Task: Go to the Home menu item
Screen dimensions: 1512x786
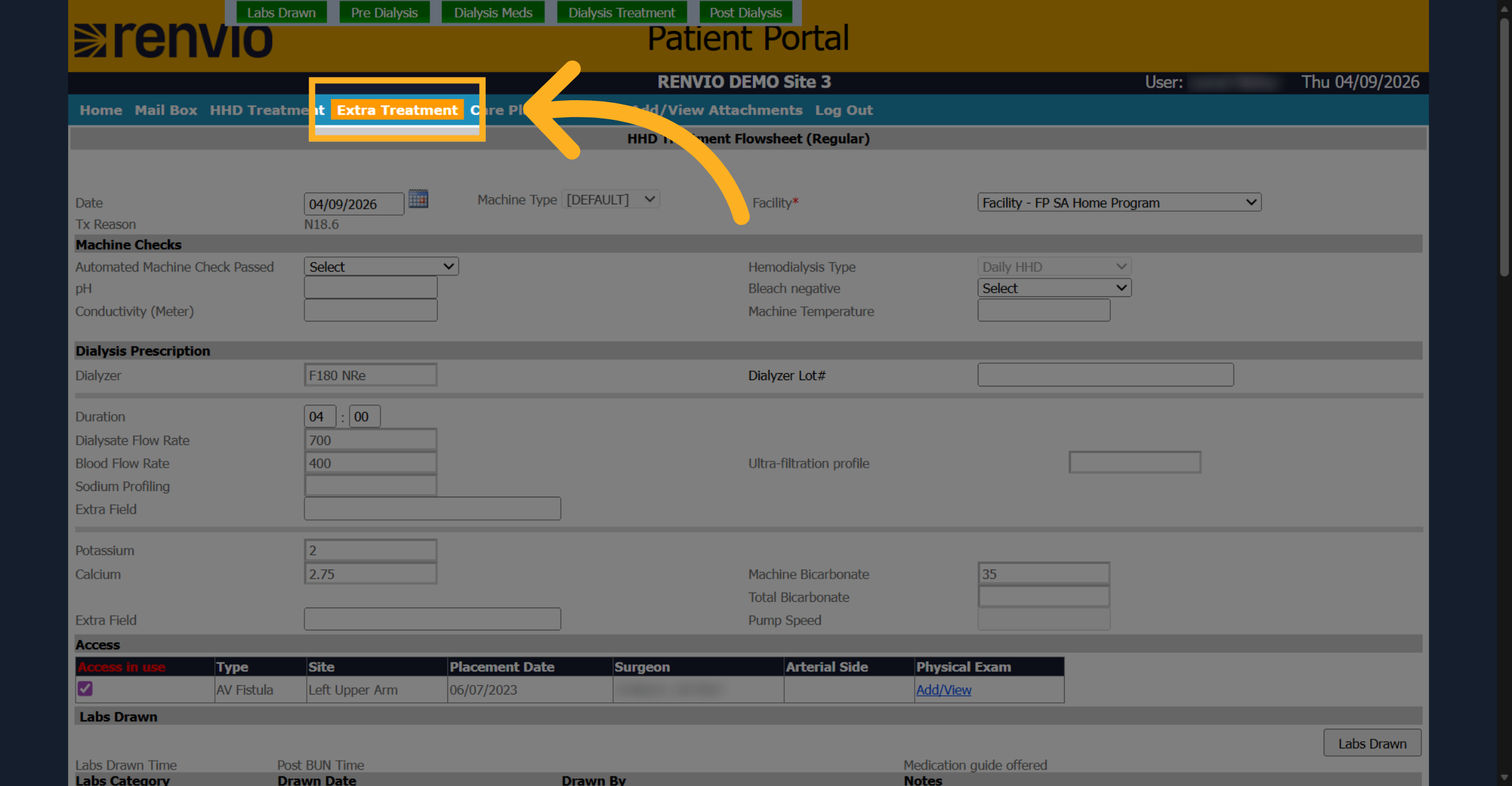Action: [101, 110]
